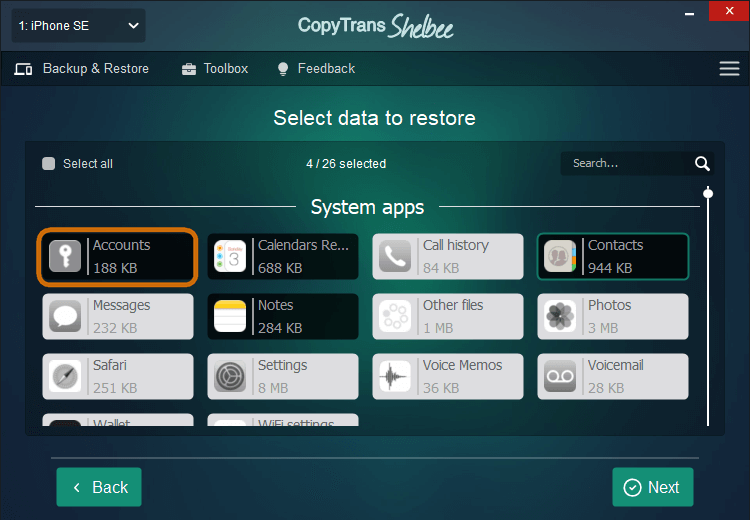Click the Notes app icon
Screen dimensions: 750x520
(230, 316)
